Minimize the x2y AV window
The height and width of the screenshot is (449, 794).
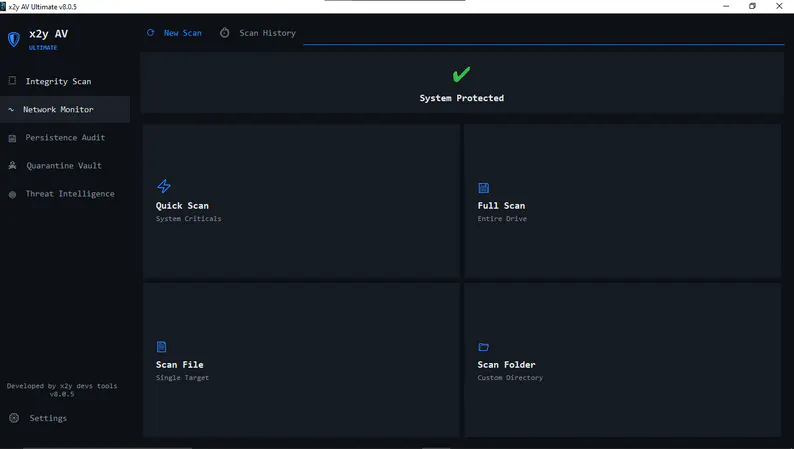pos(726,6)
